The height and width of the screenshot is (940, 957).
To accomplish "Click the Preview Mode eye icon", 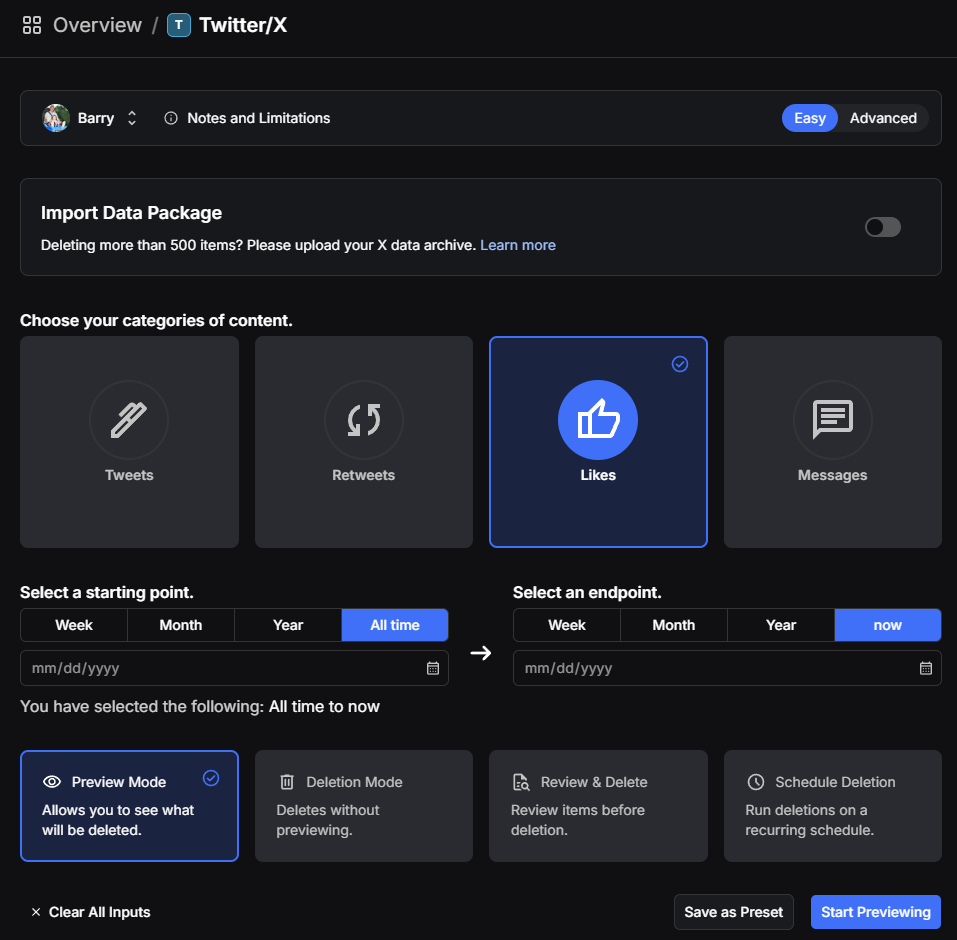I will (52, 782).
